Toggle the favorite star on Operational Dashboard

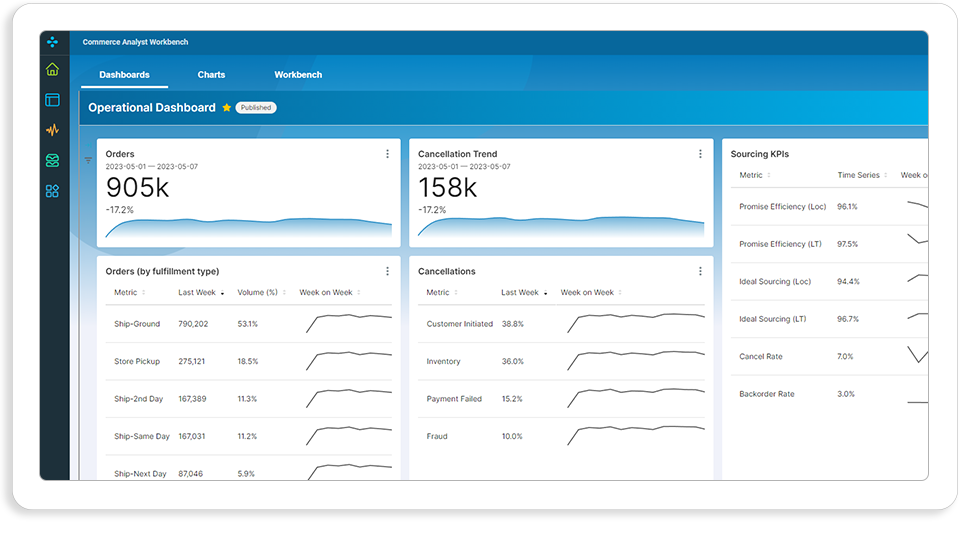tap(227, 108)
